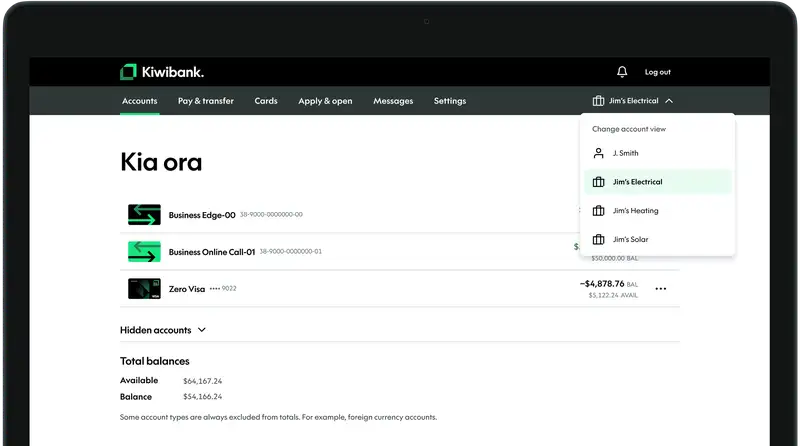Image resolution: width=800 pixels, height=446 pixels.
Task: Open the Accounts tab
Action: [139, 101]
